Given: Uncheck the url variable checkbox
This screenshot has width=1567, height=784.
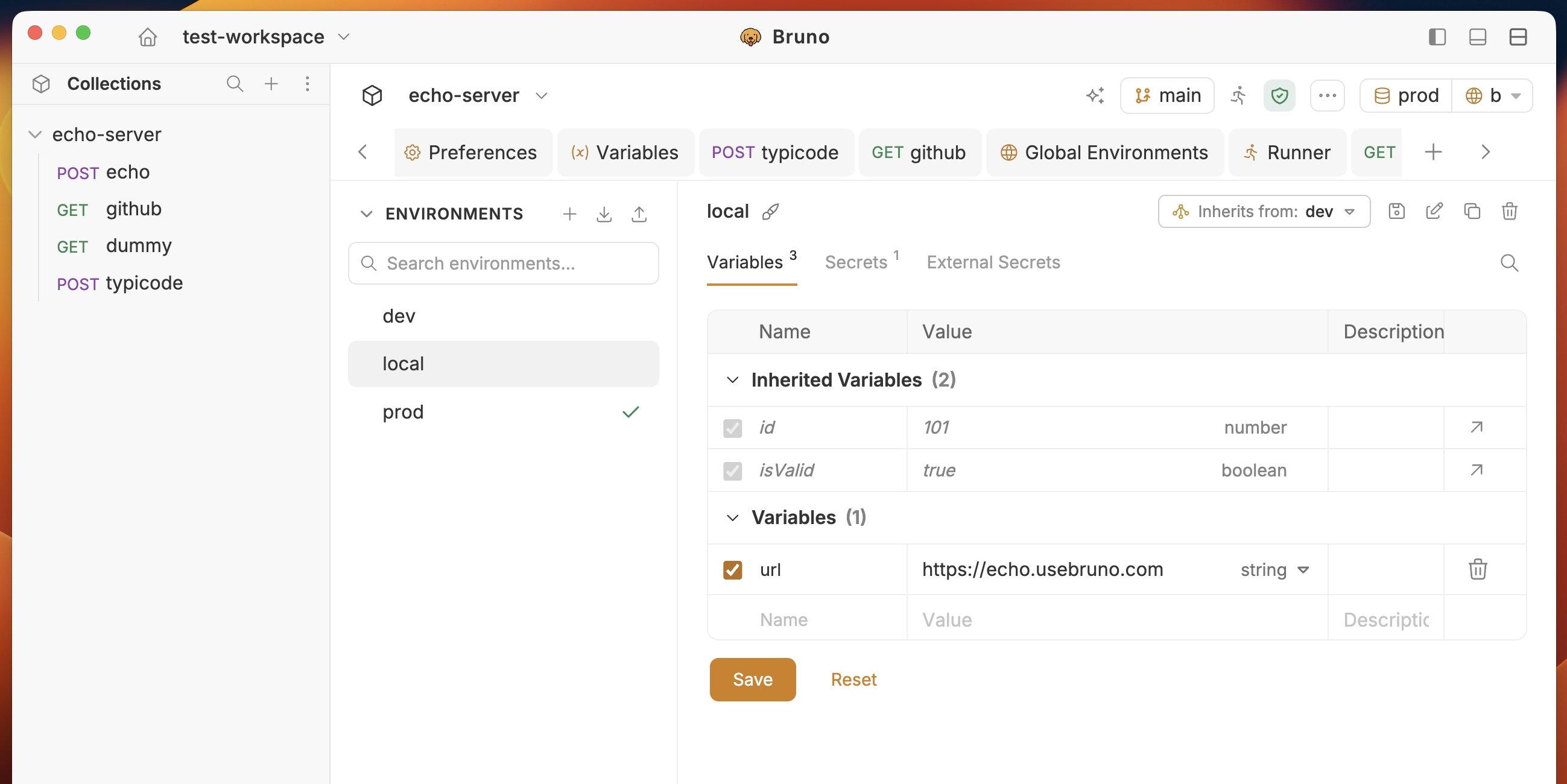Looking at the screenshot, I should click(732, 570).
